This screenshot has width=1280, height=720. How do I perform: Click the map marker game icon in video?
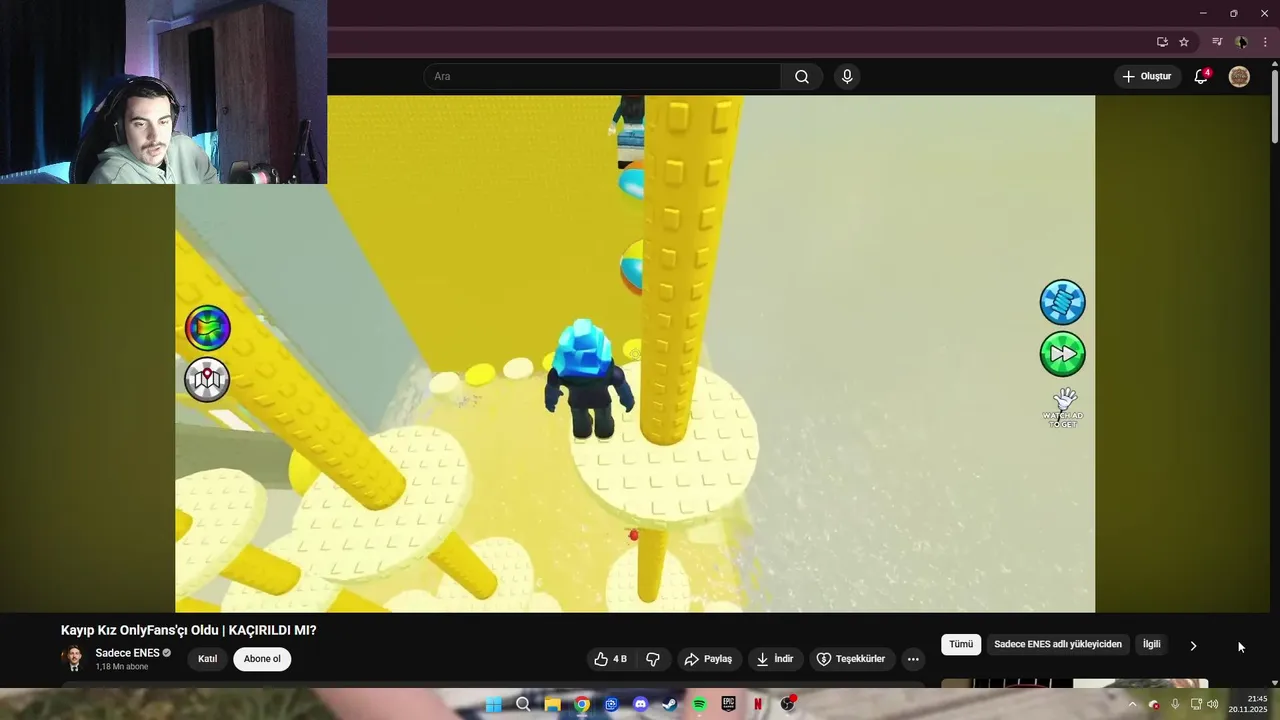click(208, 379)
